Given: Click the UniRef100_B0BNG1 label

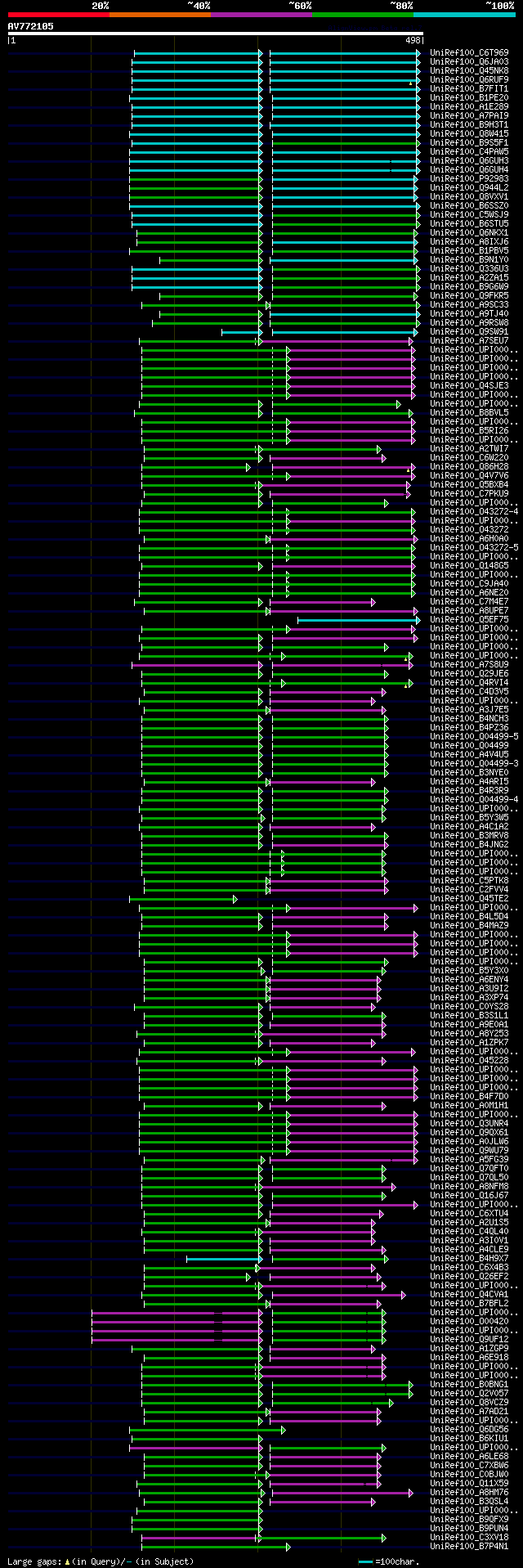Looking at the screenshot, I should [469, 1384].
